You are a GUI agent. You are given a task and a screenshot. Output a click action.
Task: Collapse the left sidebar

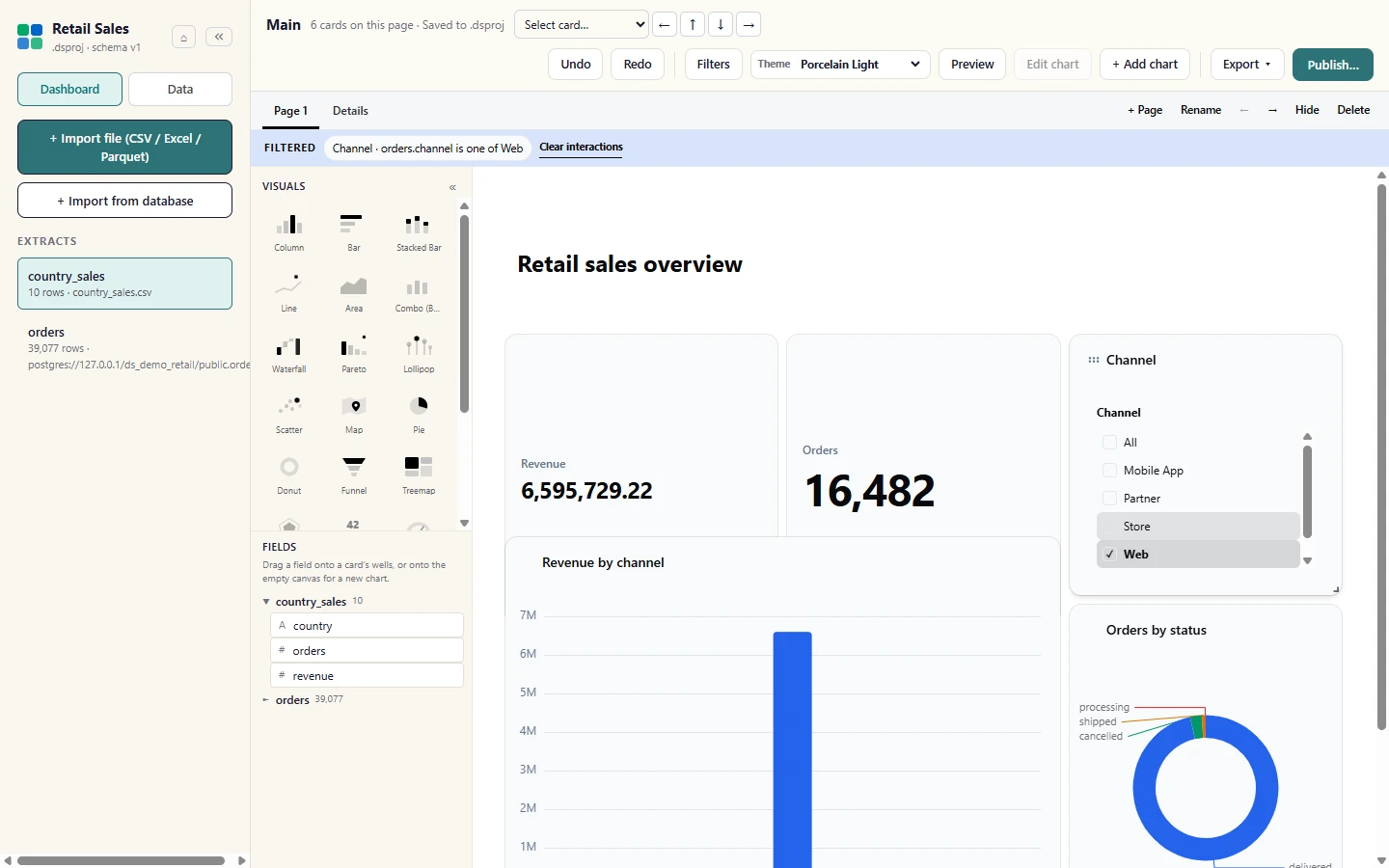(x=219, y=37)
